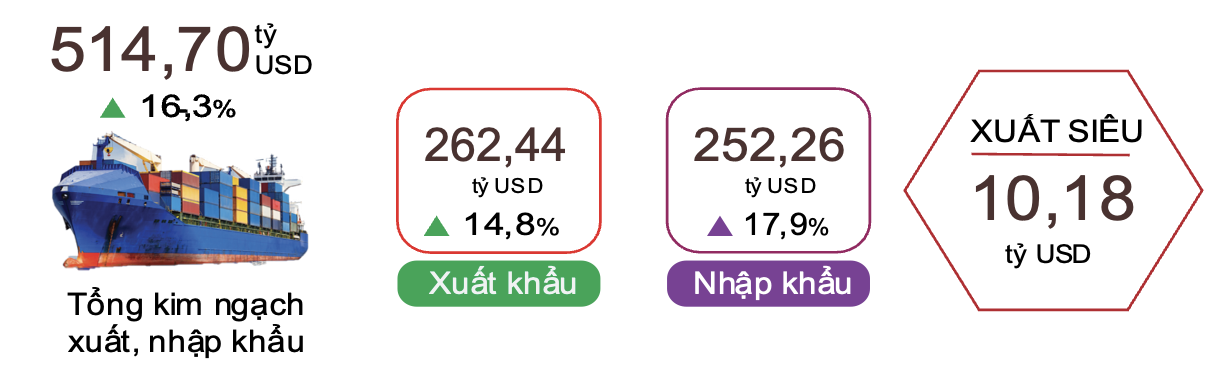Click the 17,9% import growth percentage
1228x370 pixels.
point(787,226)
